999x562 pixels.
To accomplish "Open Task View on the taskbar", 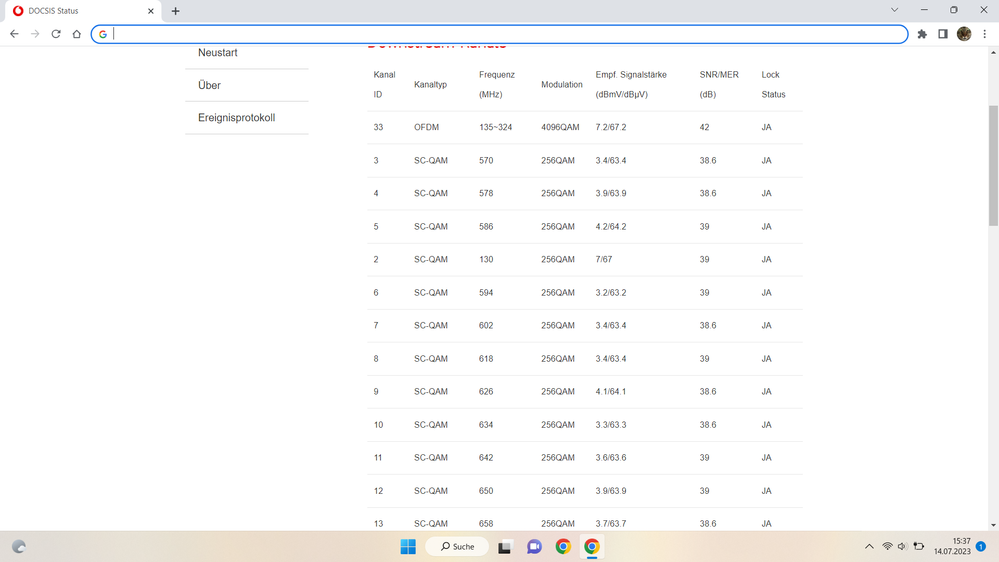I will click(x=505, y=546).
